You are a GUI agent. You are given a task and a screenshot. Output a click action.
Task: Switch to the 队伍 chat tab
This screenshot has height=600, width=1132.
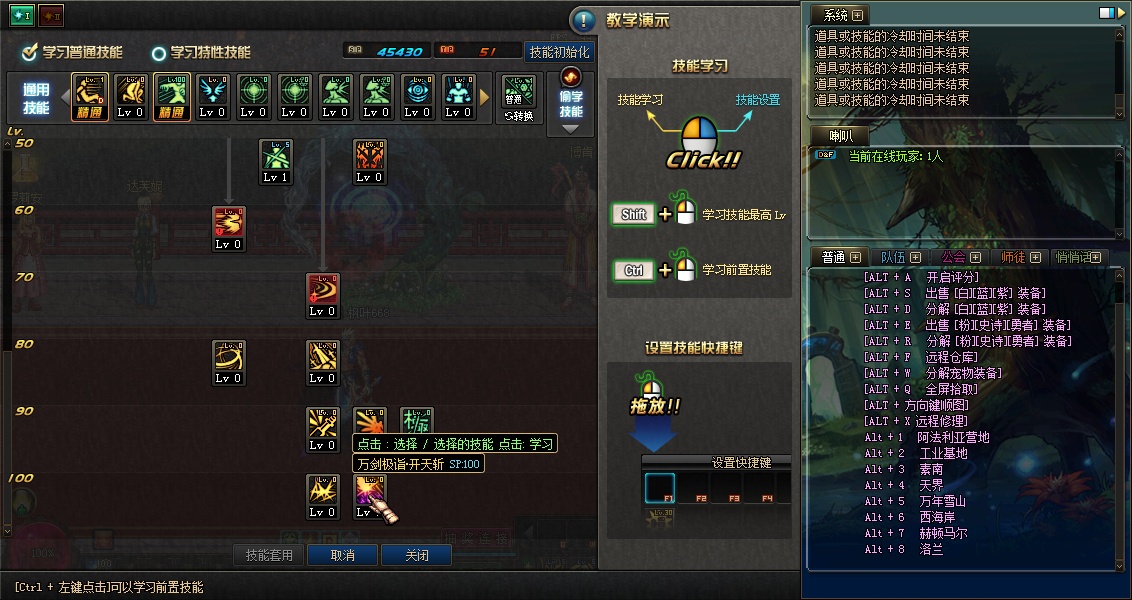pos(900,257)
